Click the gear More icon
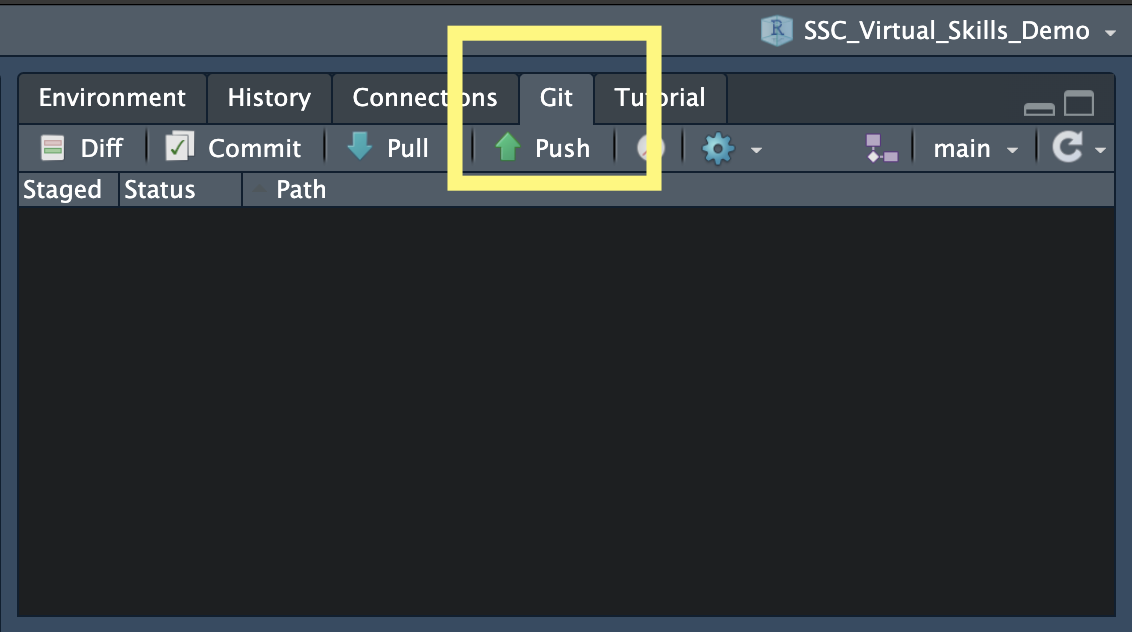Viewport: 1132px width, 632px height. point(718,149)
